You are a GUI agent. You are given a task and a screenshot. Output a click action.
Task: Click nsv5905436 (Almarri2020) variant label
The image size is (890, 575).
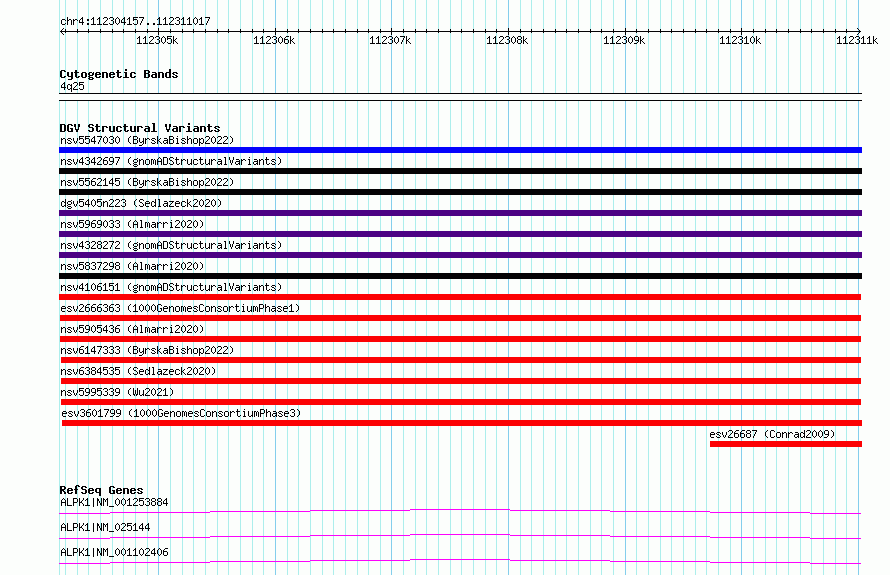(132, 329)
